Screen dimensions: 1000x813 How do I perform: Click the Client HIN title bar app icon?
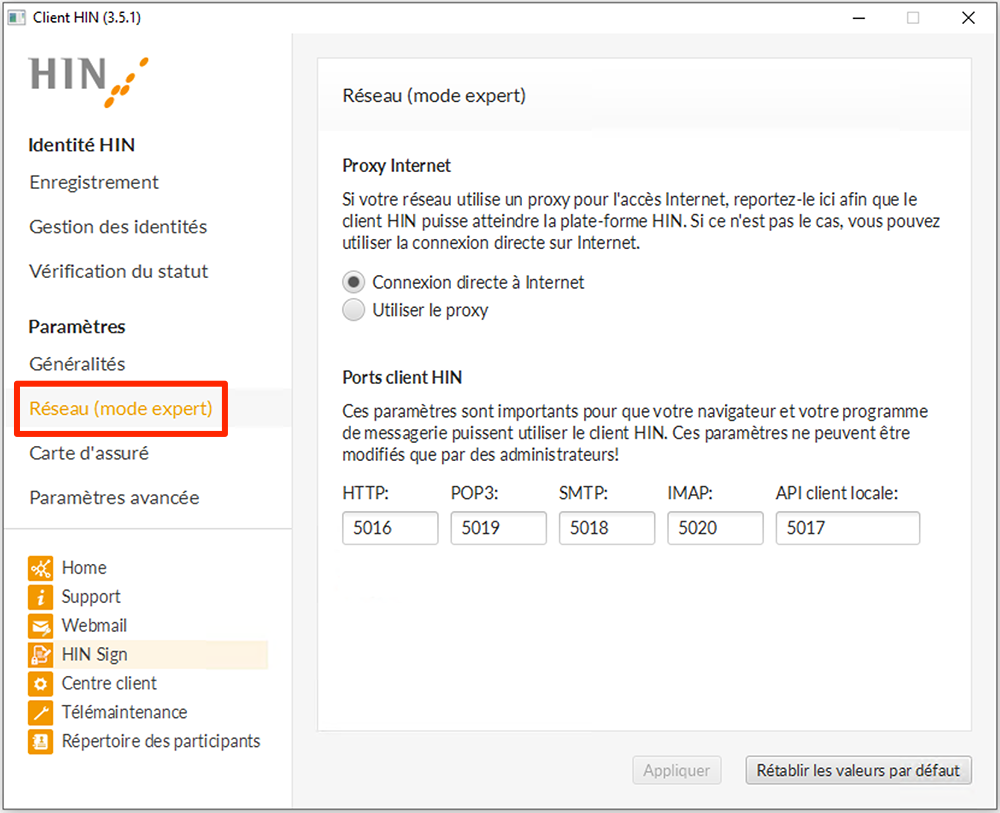pos(17,17)
